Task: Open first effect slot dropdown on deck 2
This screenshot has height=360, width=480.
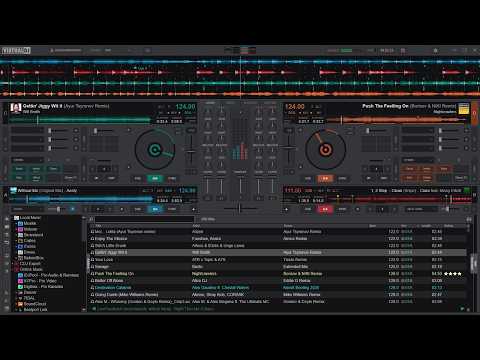Action: coord(418,130)
